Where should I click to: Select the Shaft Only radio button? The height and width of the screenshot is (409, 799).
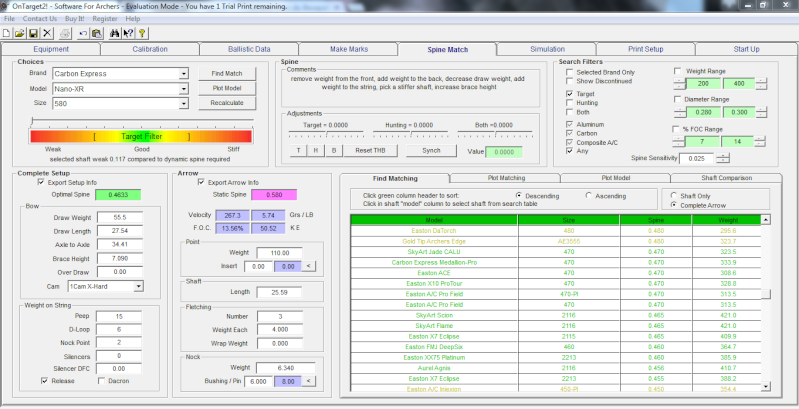click(x=674, y=196)
